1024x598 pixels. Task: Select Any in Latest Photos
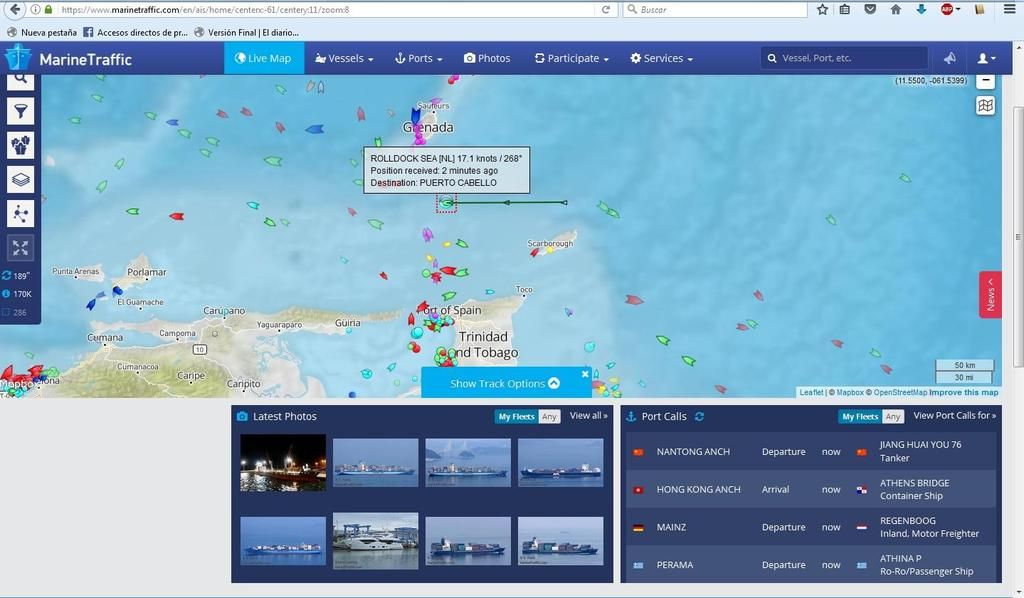tap(549, 417)
